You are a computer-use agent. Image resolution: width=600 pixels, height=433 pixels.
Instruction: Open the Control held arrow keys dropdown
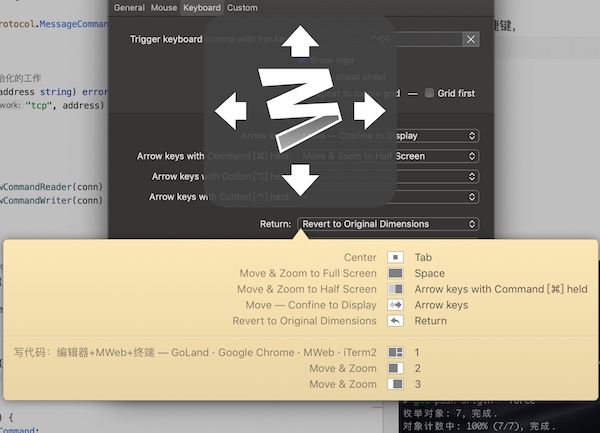(388, 197)
